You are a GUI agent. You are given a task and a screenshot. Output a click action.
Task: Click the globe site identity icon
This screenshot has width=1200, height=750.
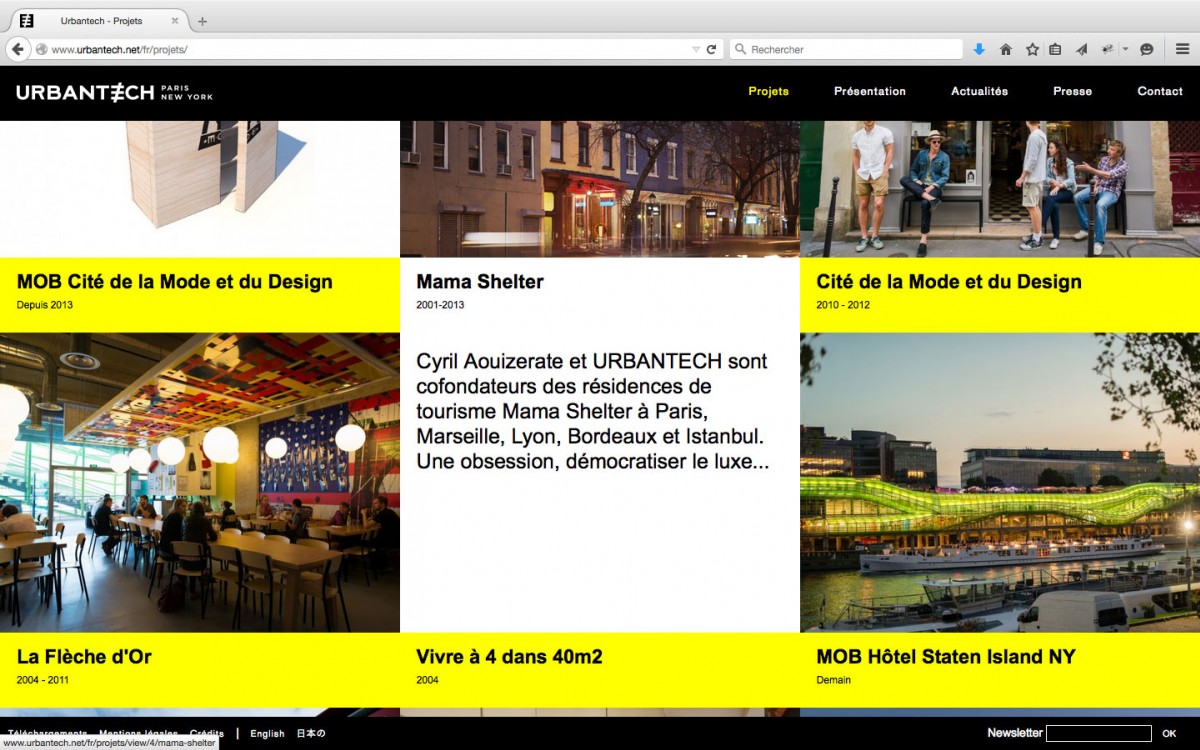tap(41, 49)
